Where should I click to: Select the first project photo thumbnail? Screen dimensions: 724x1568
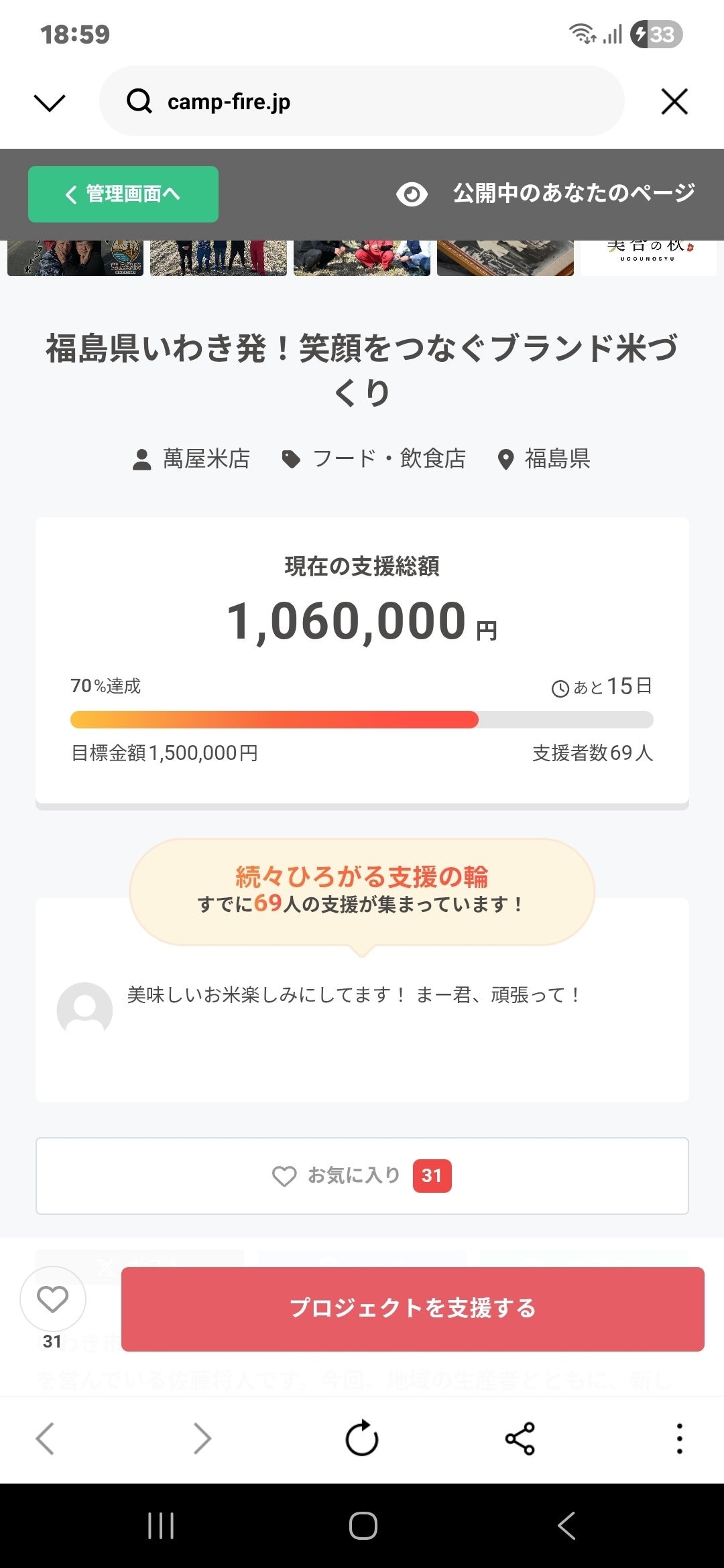coord(75,258)
